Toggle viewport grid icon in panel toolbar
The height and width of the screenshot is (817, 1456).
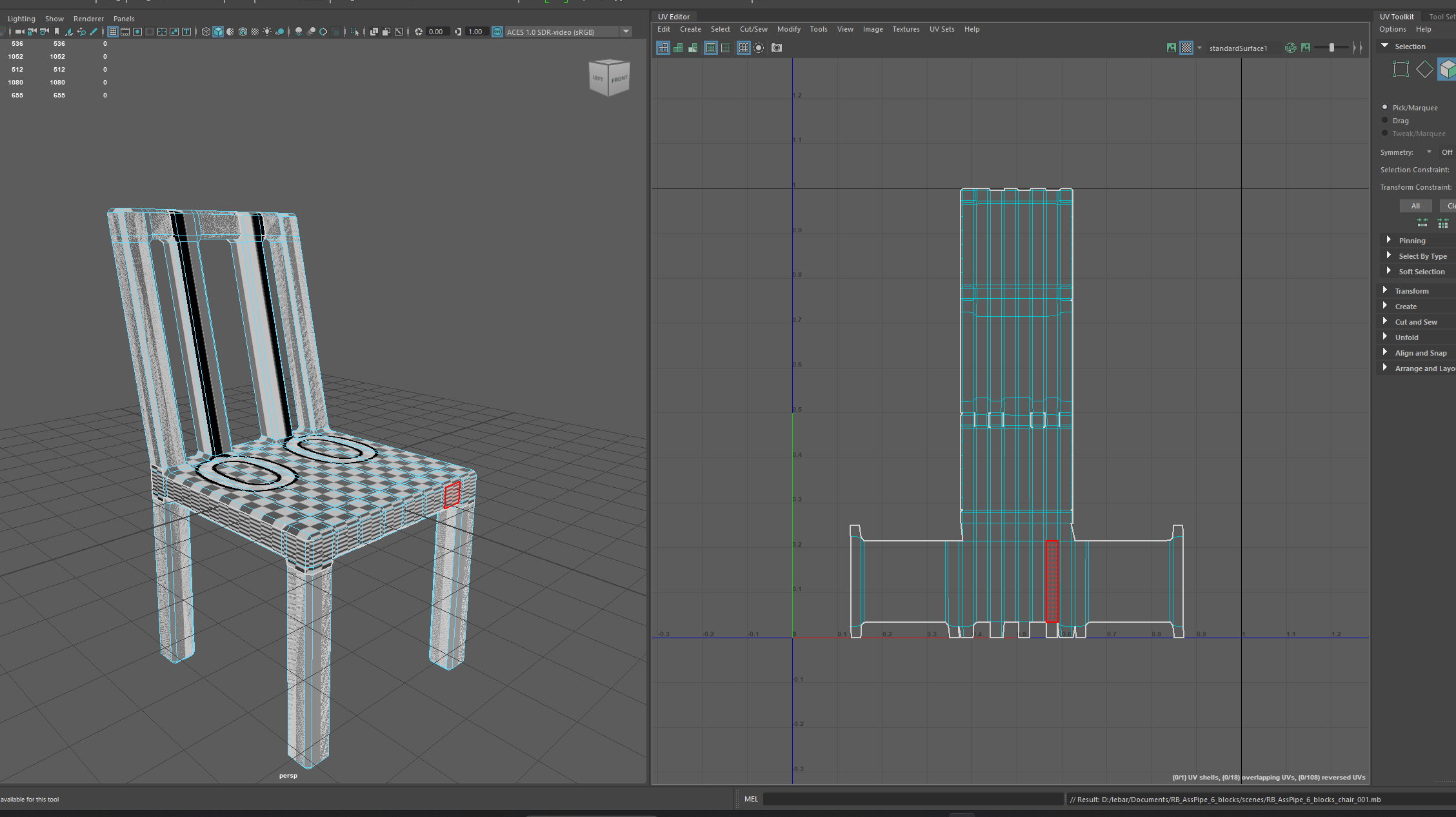point(113,32)
